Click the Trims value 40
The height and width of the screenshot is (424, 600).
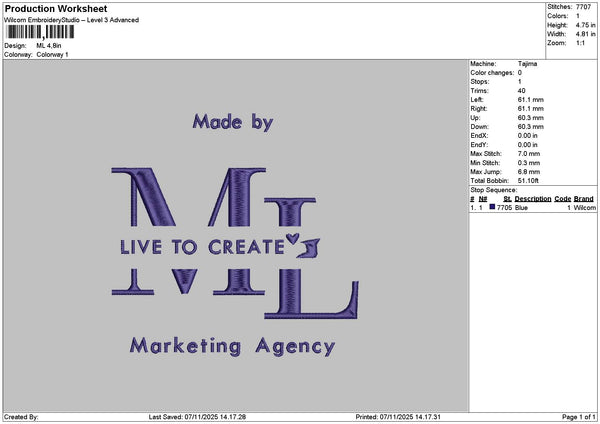pyautogui.click(x=521, y=91)
